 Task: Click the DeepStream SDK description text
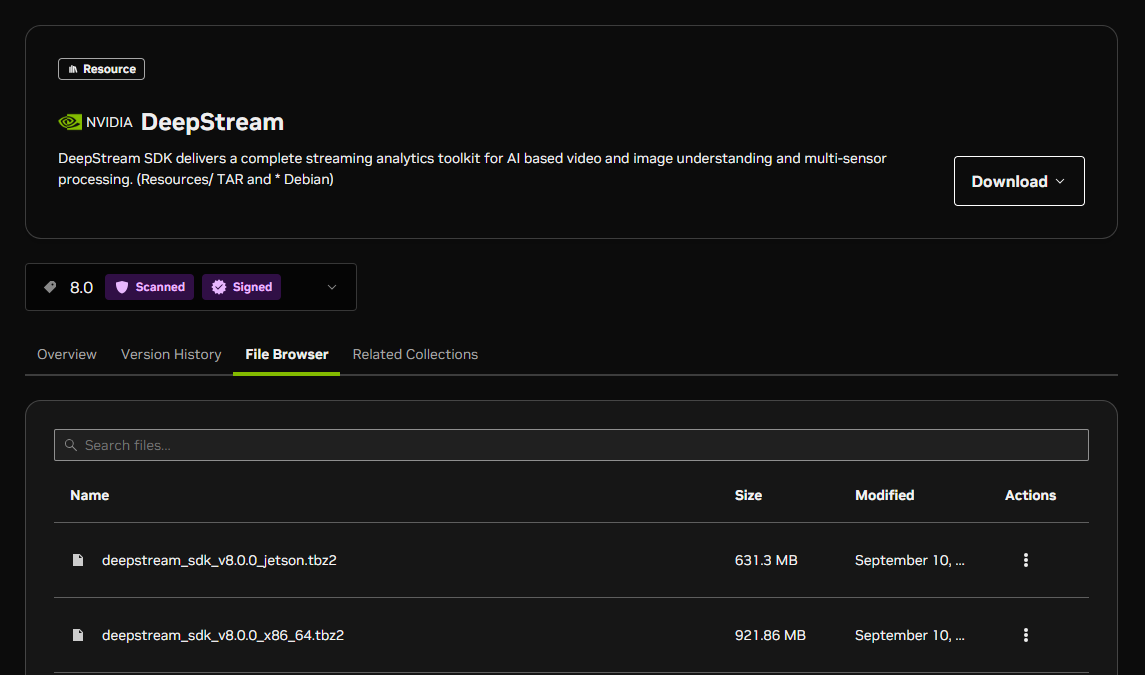coord(472,169)
